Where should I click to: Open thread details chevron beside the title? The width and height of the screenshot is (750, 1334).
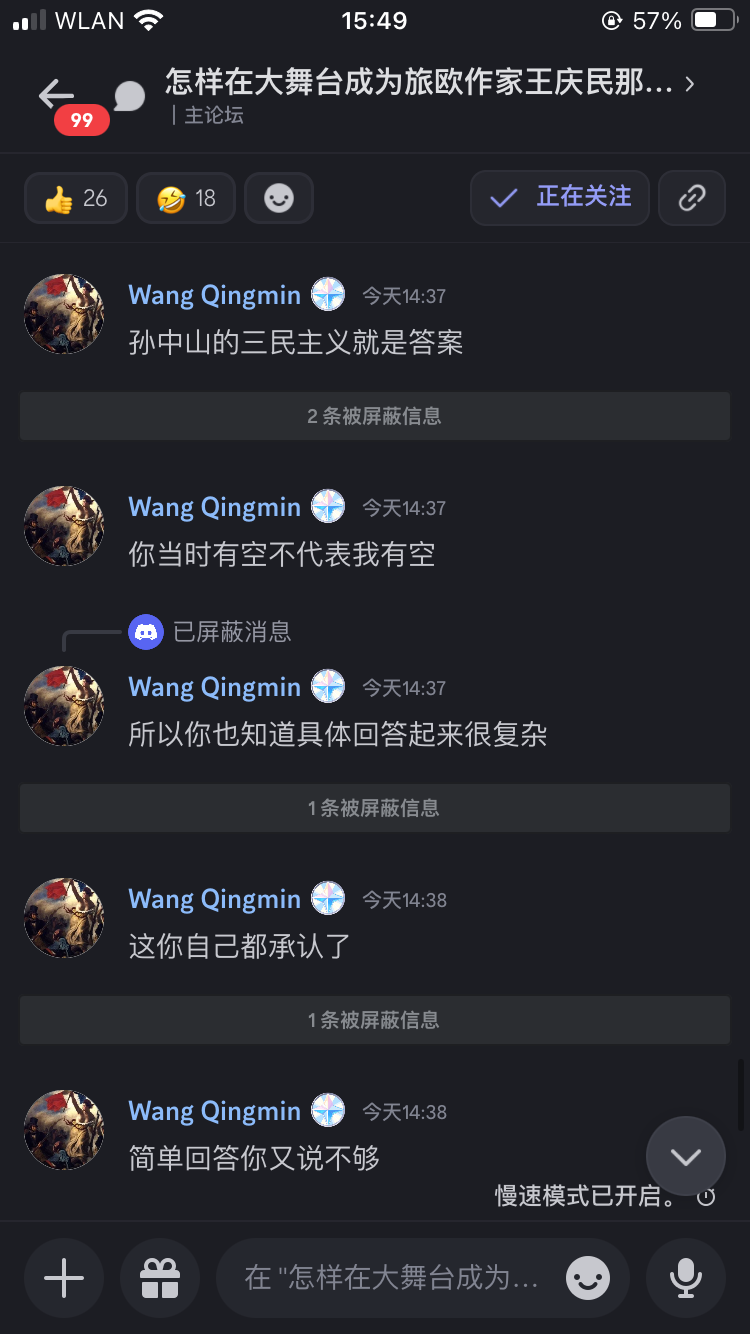(690, 84)
